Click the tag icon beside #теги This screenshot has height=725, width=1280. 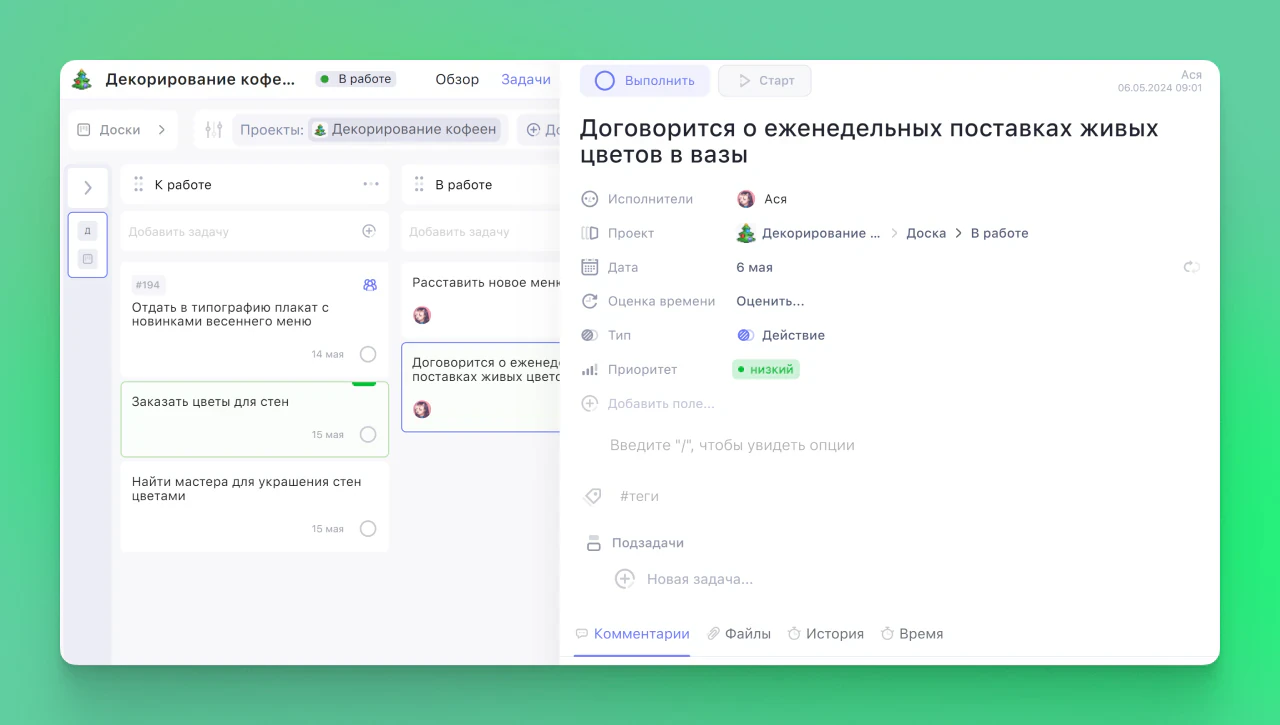(592, 496)
